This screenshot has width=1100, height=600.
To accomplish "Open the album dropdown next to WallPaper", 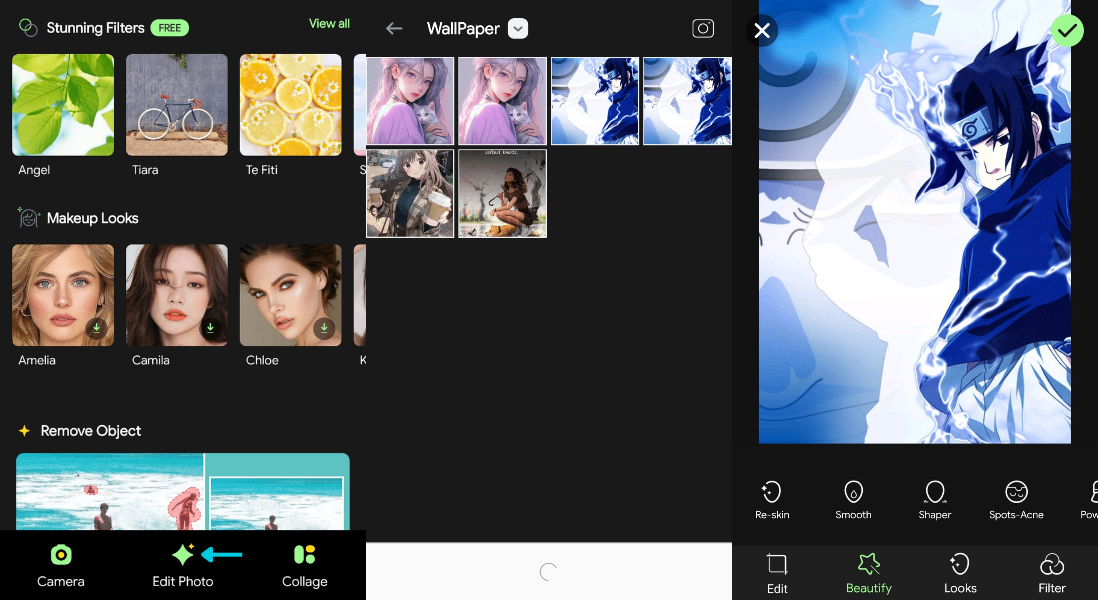I will [518, 29].
